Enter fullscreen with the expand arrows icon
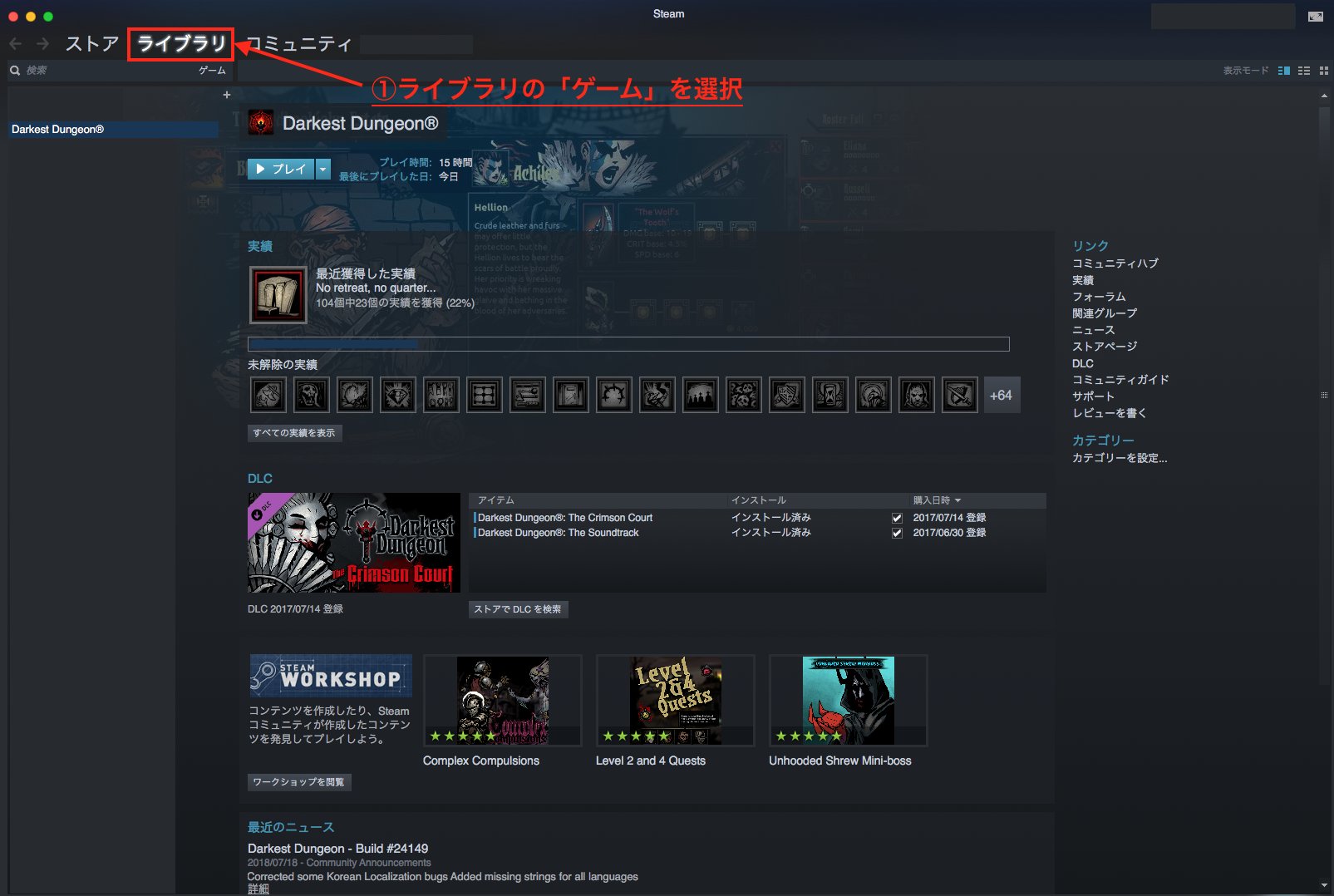The width and height of the screenshot is (1334, 896). click(x=1316, y=17)
